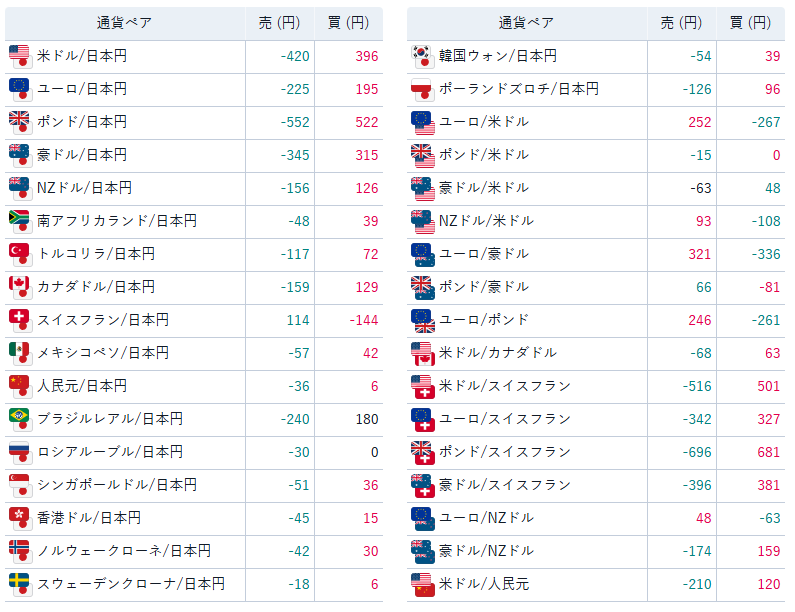The image size is (795, 612).
Task: Click the Hong Kong flag icon for 香港ドル/日本円
Action: 19,518
